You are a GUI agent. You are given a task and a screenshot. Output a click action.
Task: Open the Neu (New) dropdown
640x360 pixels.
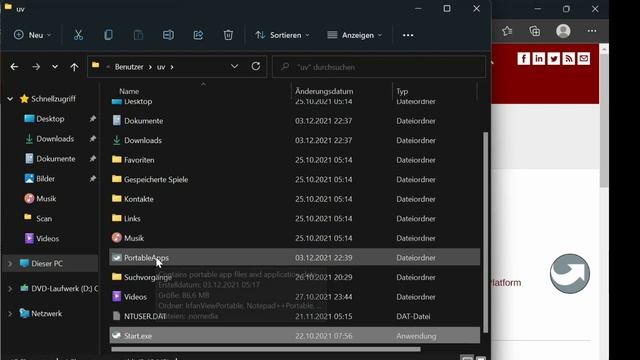pyautogui.click(x=32, y=35)
